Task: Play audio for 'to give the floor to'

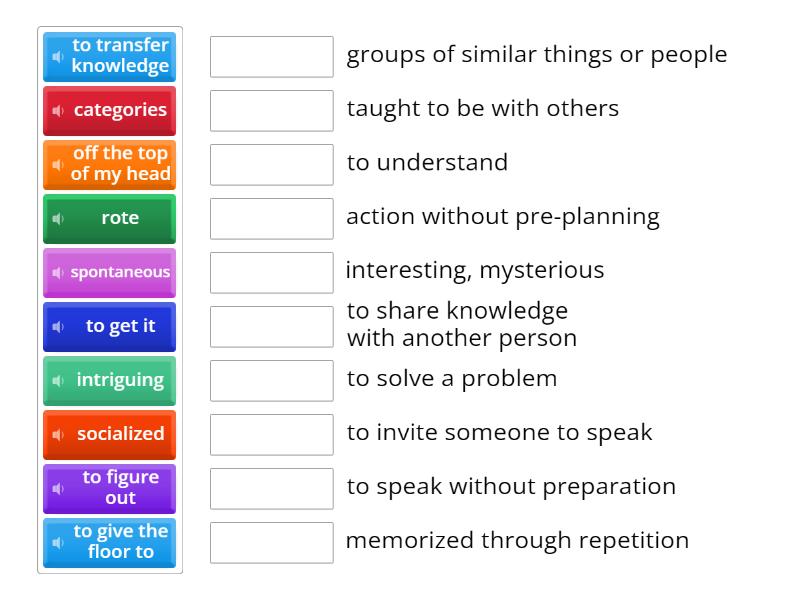Action: (58, 543)
